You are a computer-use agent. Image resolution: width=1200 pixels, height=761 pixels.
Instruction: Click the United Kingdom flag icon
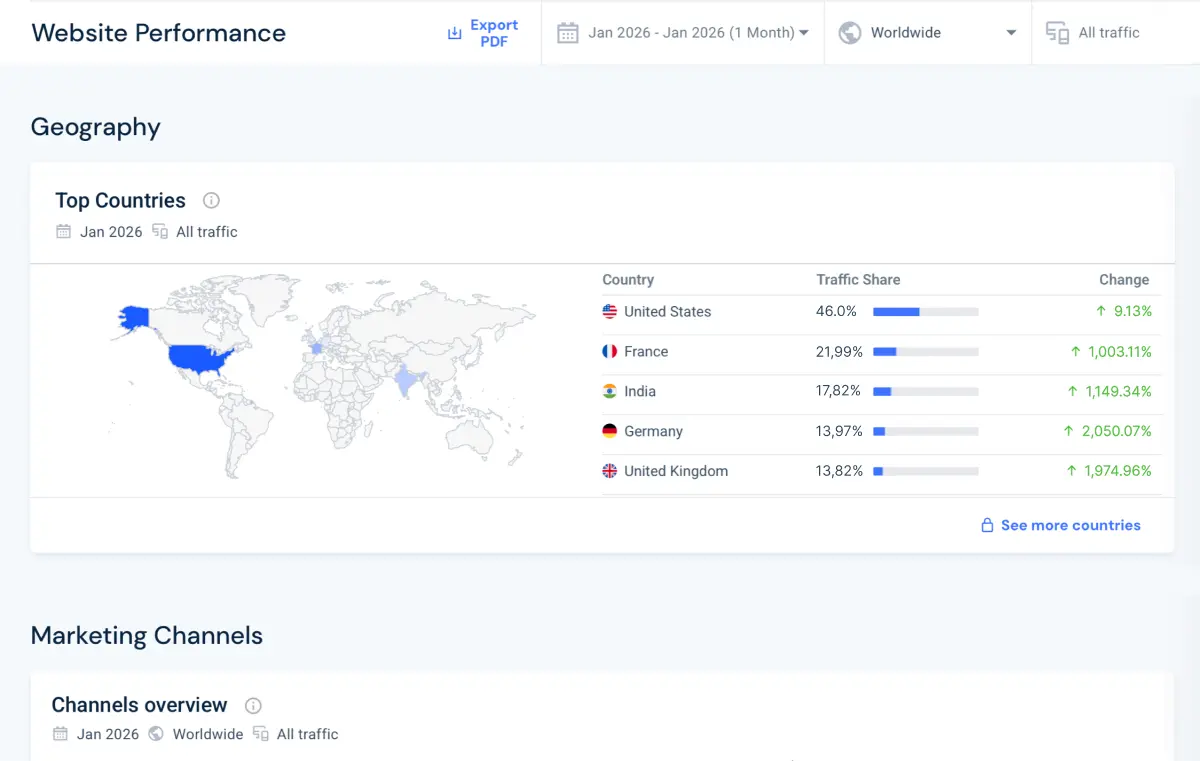pos(610,471)
